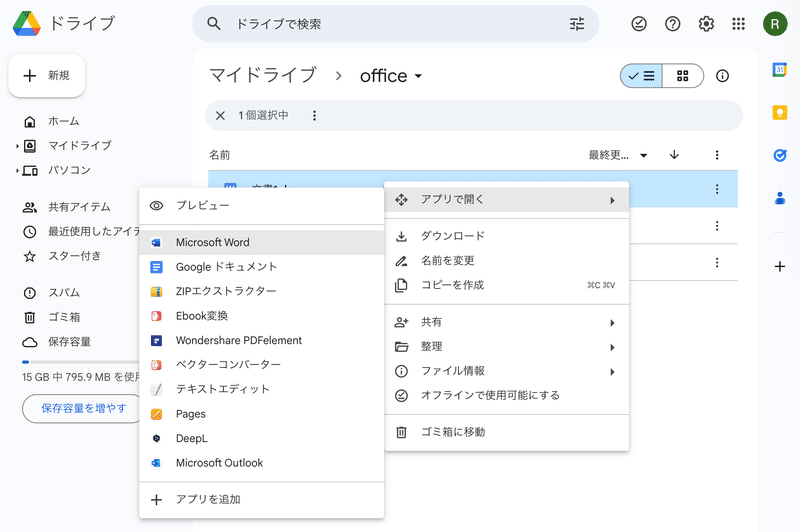Screen dimensions: 800x532
Task: Open Google Keep in side panel
Action: point(780,112)
